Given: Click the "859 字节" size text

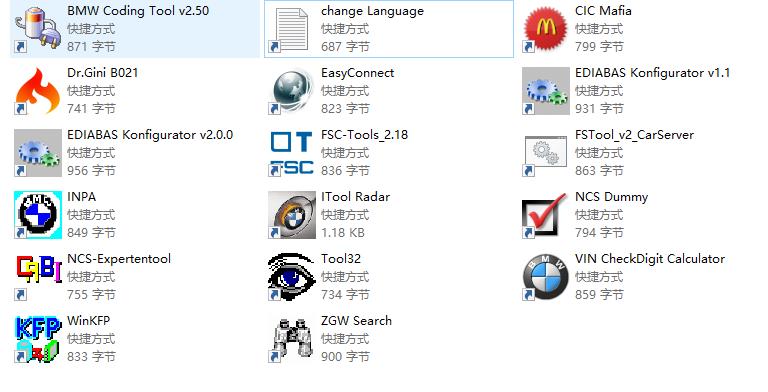Looking at the screenshot, I should point(599,294).
